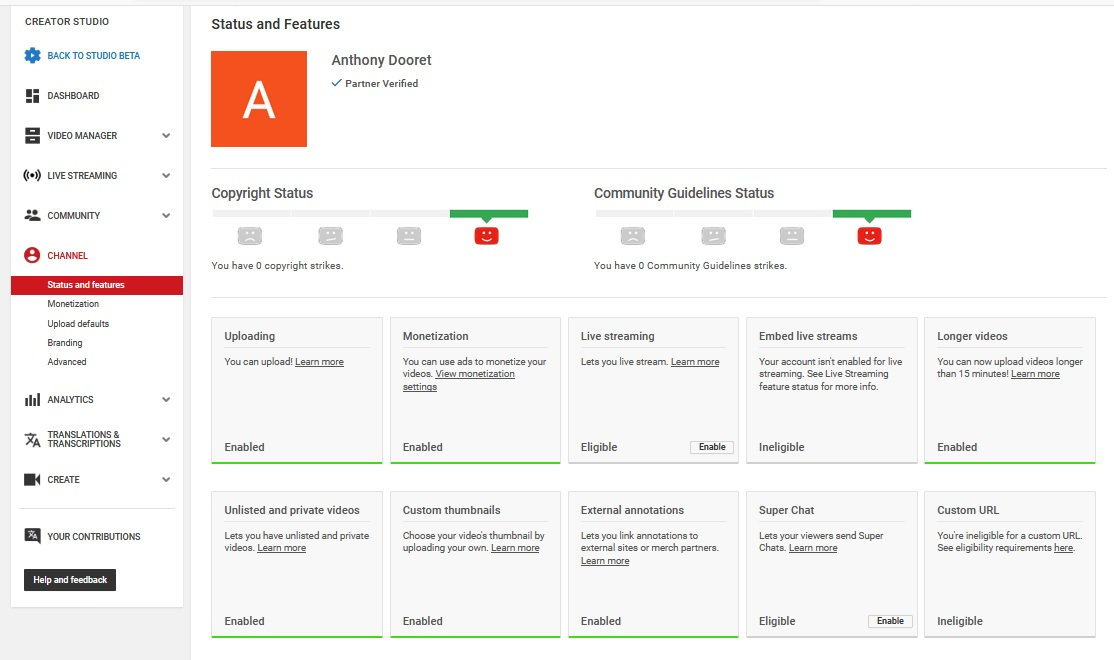The width and height of the screenshot is (1114, 660).
Task: Click the Status and Features page heading
Action: 276,24
